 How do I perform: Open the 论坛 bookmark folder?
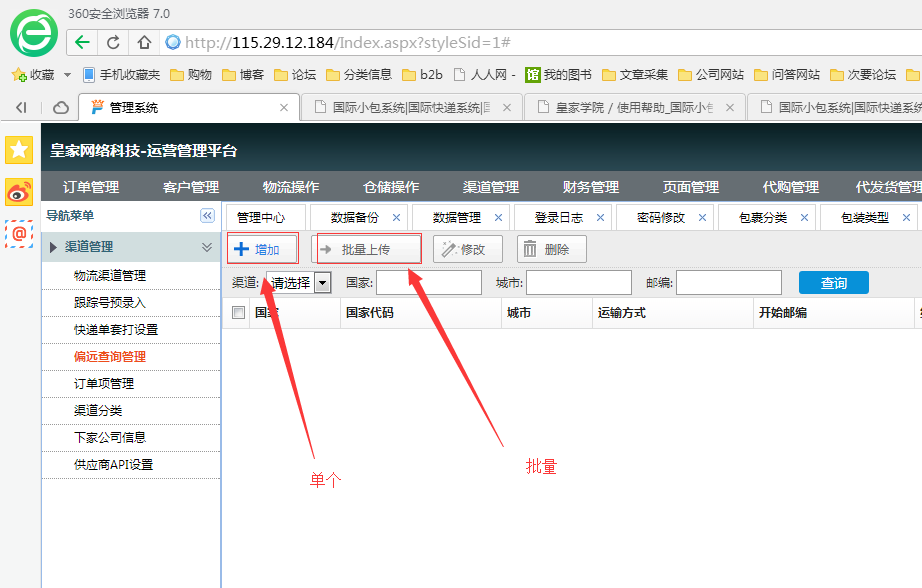[x=295, y=75]
